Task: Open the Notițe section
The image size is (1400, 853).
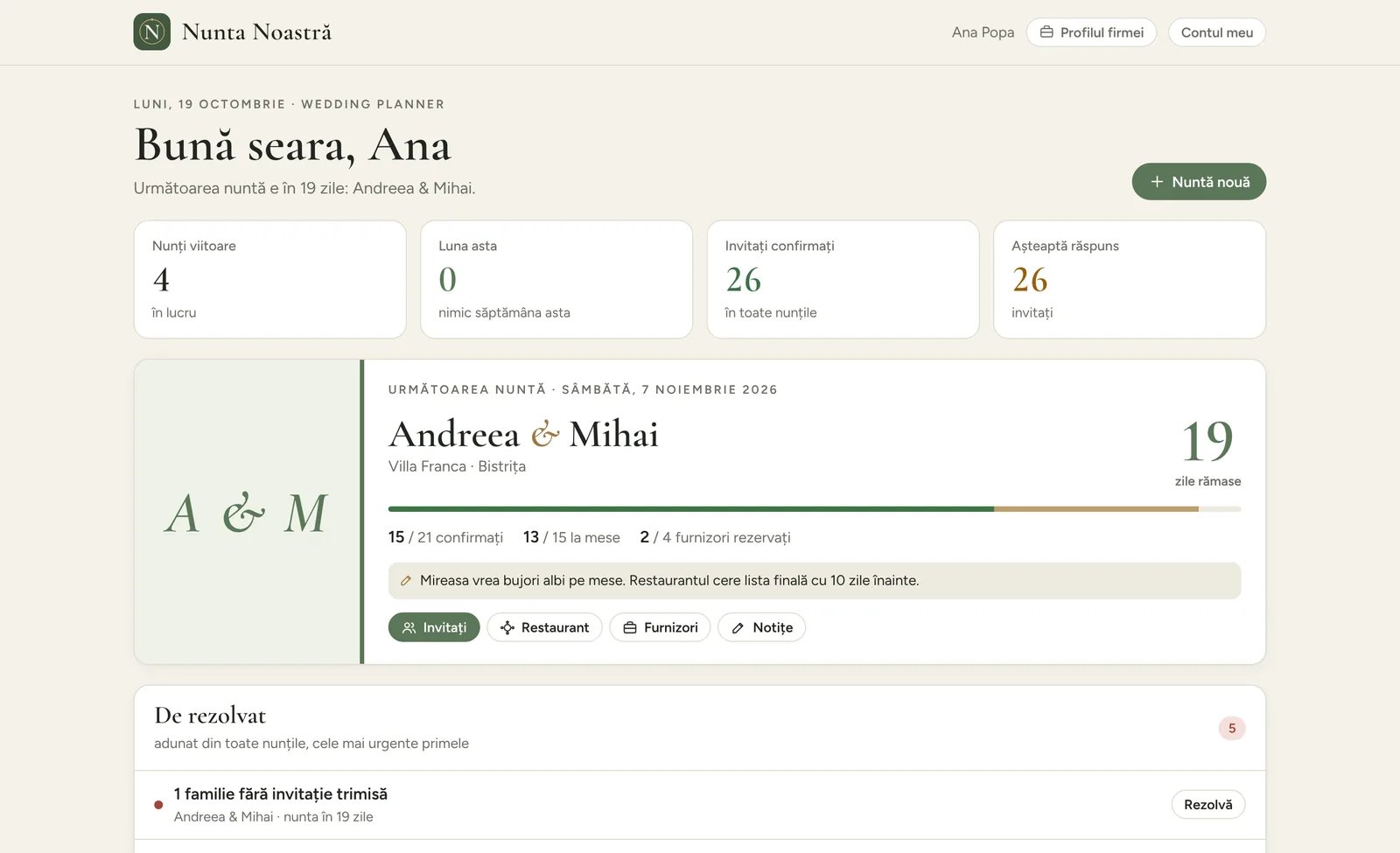Action: click(x=761, y=627)
